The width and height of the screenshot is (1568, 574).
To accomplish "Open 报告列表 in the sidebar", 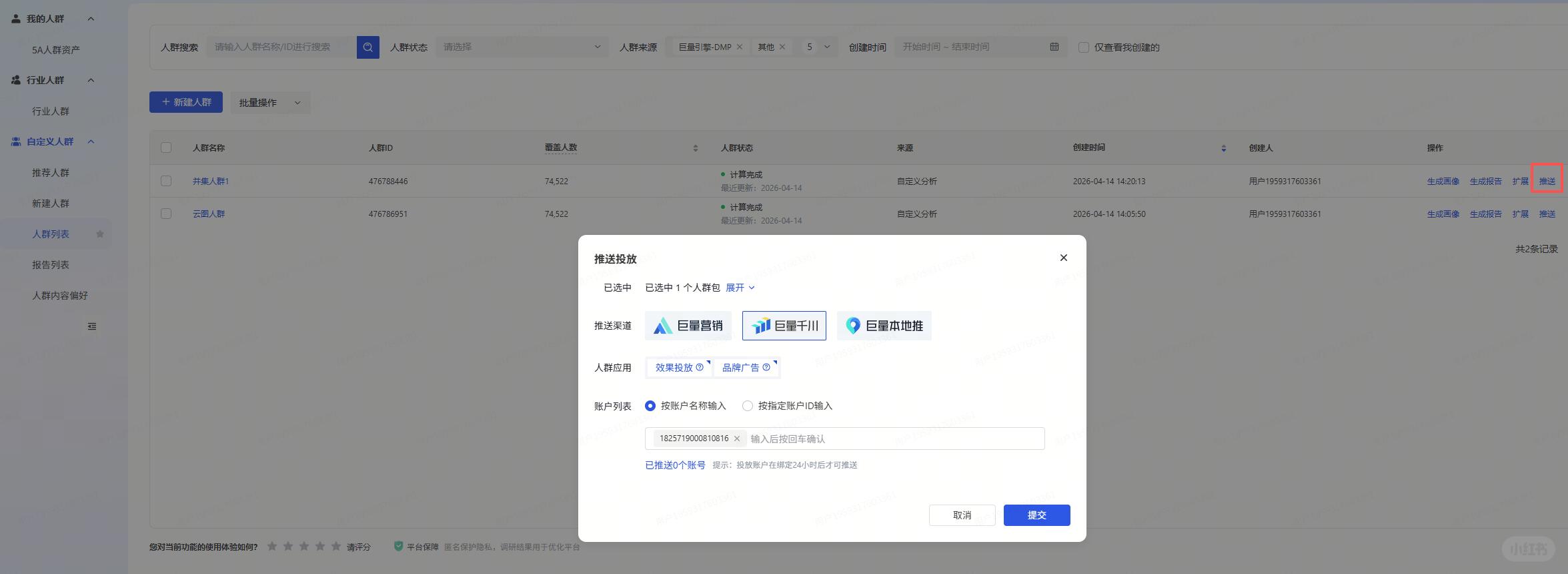I will pos(51,265).
